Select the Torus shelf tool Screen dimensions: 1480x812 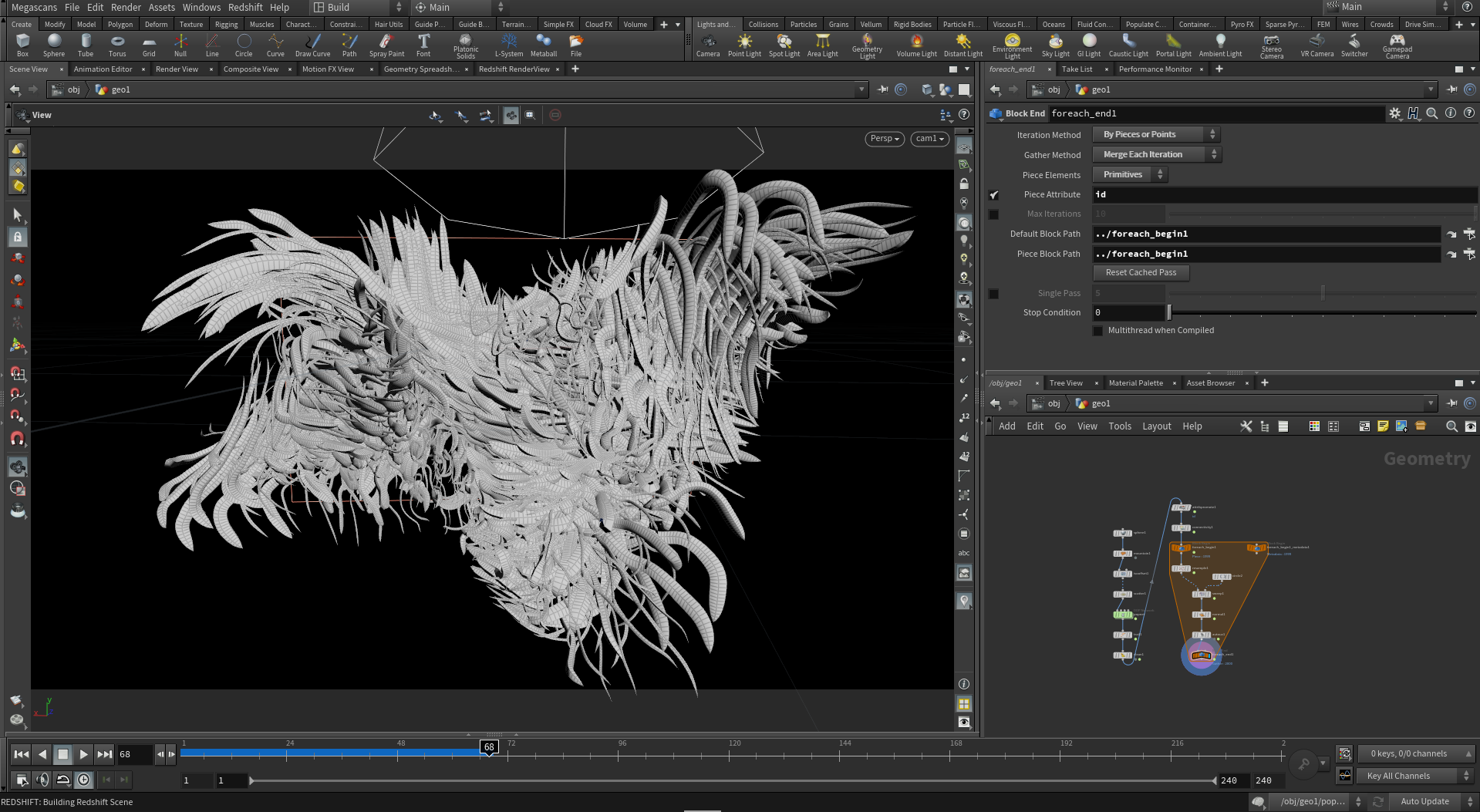coord(117,45)
